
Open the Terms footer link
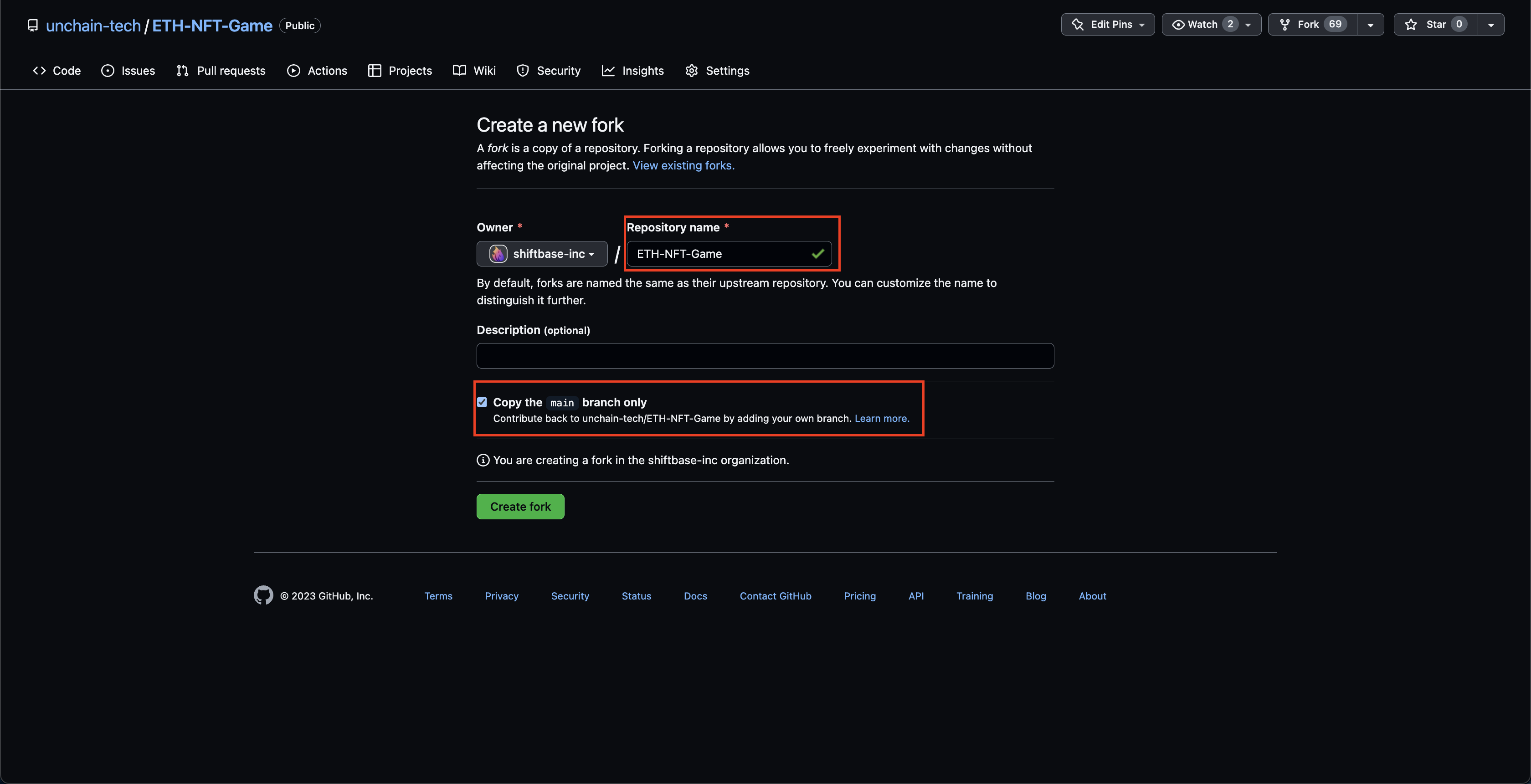[x=438, y=595]
